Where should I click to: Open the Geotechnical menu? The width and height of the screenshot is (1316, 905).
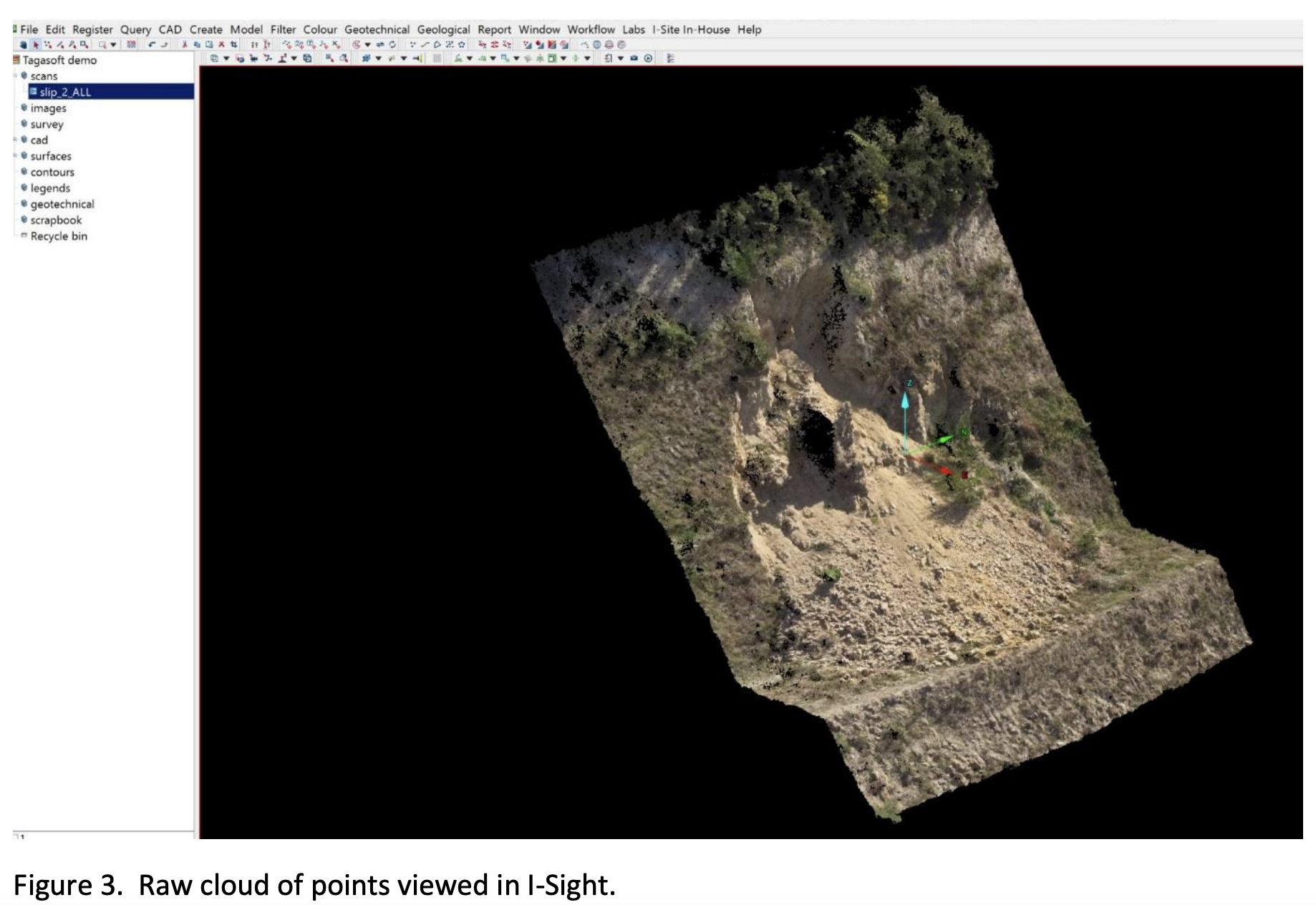click(377, 29)
